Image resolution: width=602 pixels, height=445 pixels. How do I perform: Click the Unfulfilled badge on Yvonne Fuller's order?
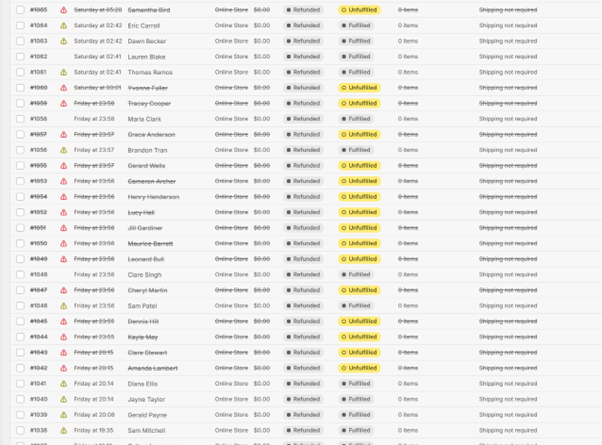(x=360, y=88)
